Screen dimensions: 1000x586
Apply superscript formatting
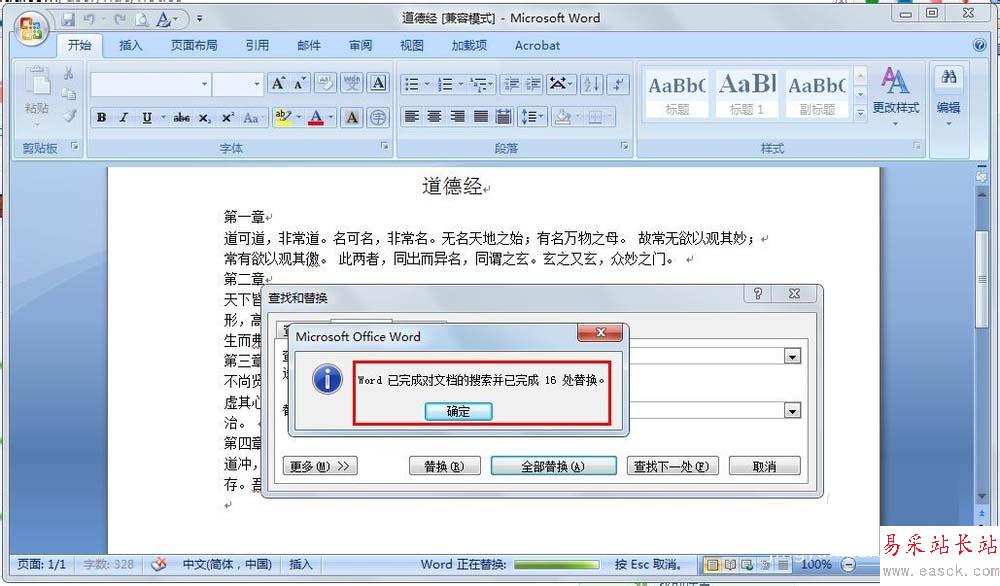[228, 117]
